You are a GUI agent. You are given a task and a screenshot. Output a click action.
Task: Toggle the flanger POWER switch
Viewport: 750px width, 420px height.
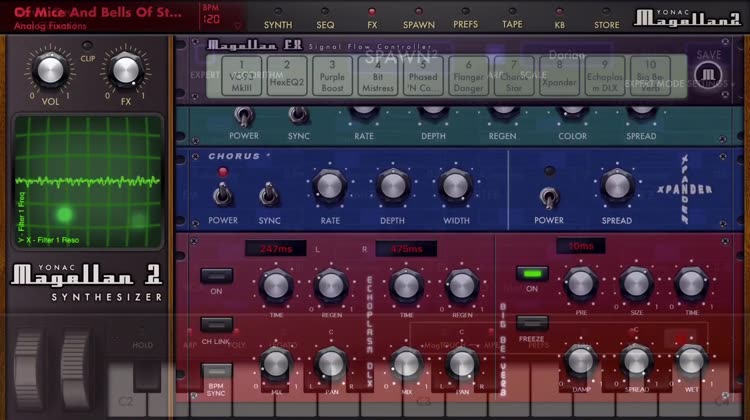coord(244,116)
